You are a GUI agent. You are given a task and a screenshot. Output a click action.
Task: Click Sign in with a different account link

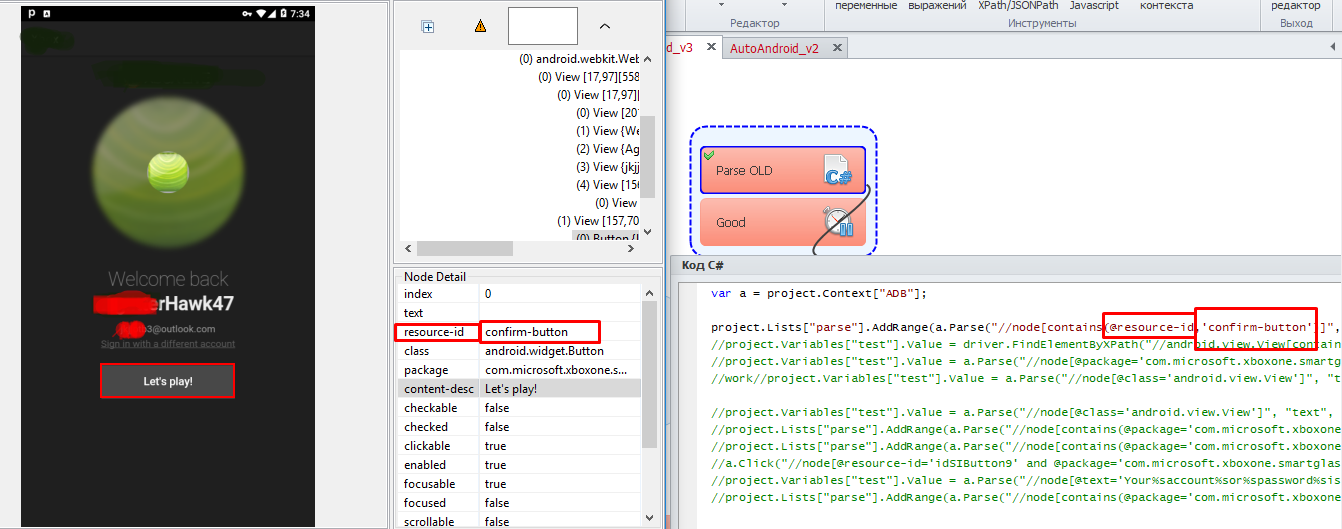tap(167, 344)
